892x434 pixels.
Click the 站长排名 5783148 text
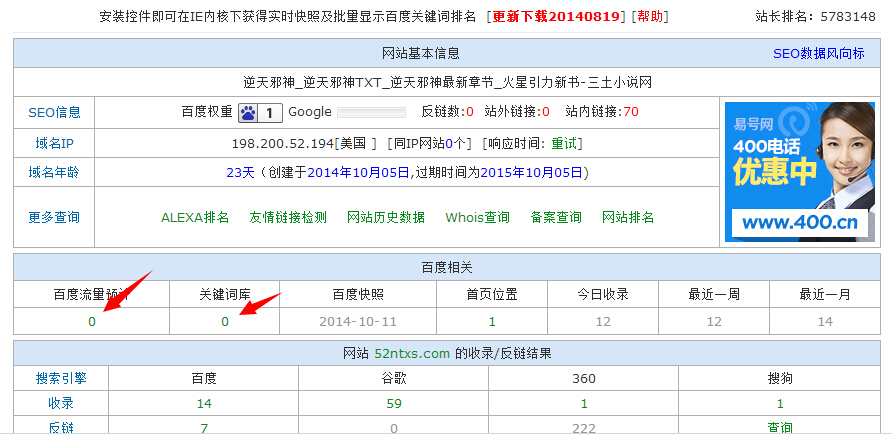(x=815, y=16)
